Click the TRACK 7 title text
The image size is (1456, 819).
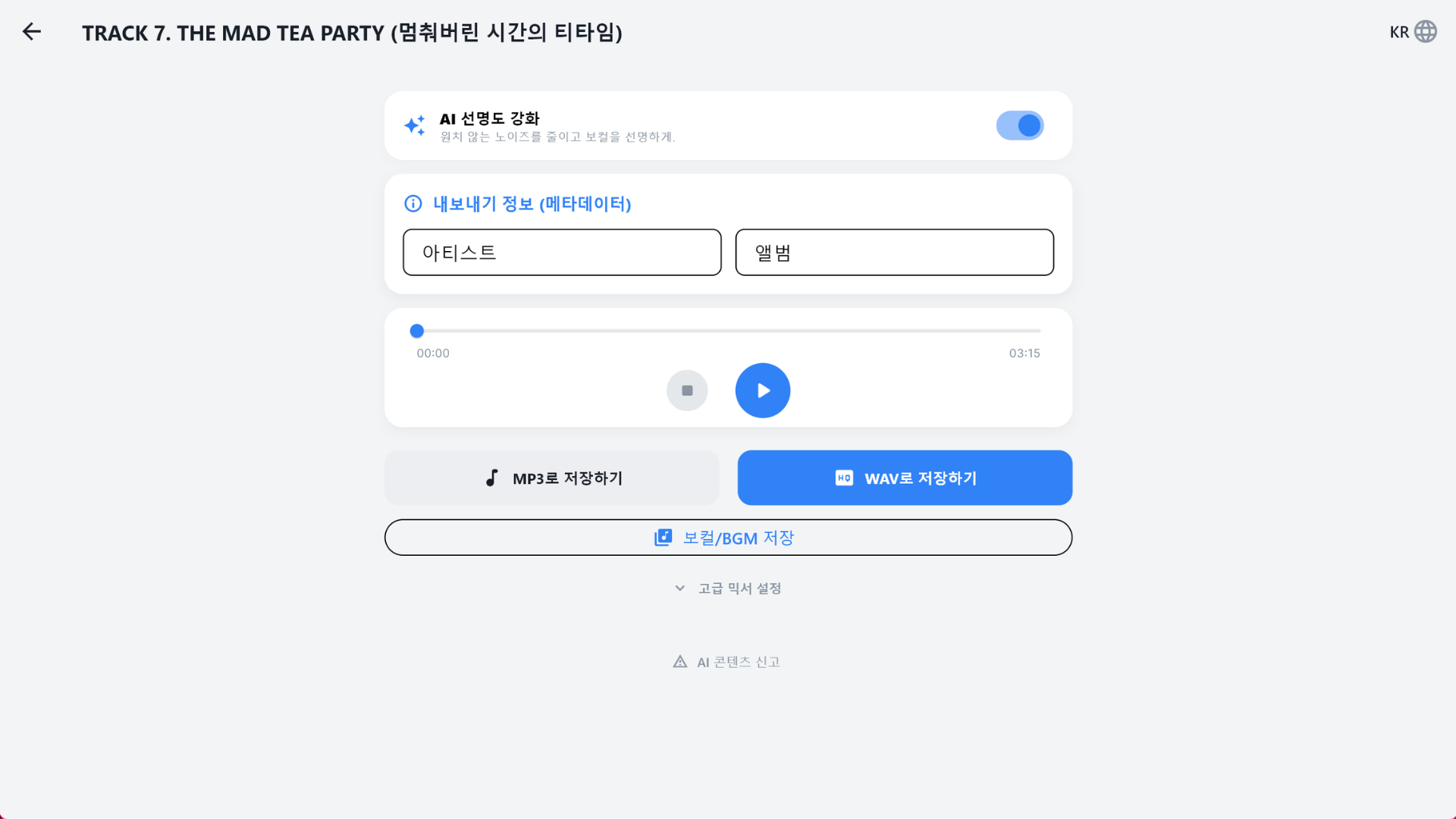353,33
